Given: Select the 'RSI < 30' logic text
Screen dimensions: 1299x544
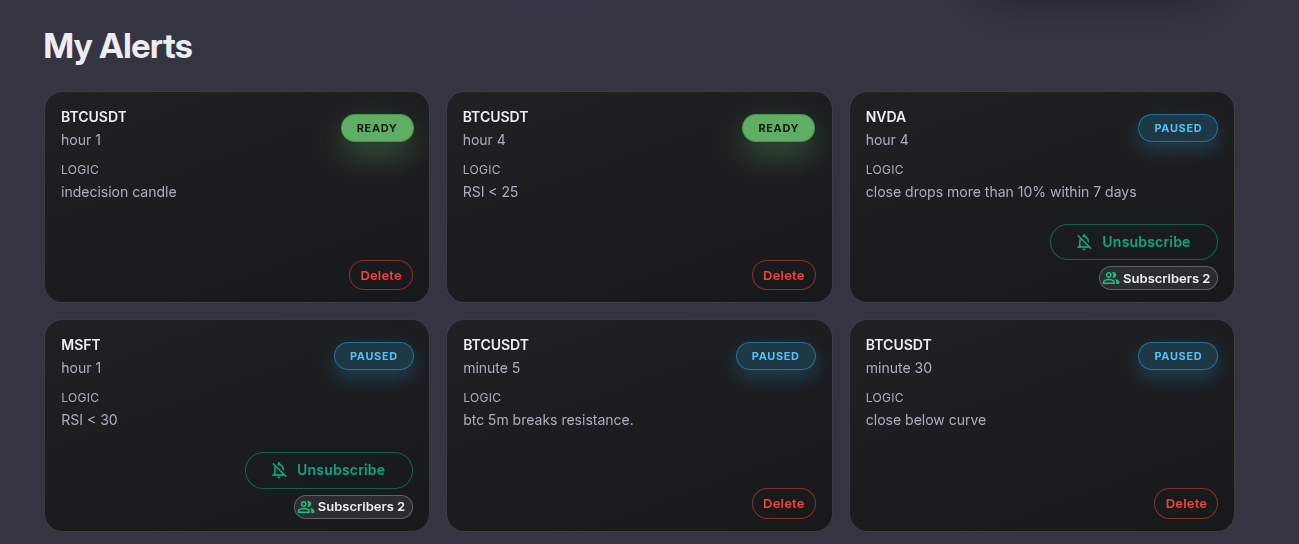Looking at the screenshot, I should (89, 420).
